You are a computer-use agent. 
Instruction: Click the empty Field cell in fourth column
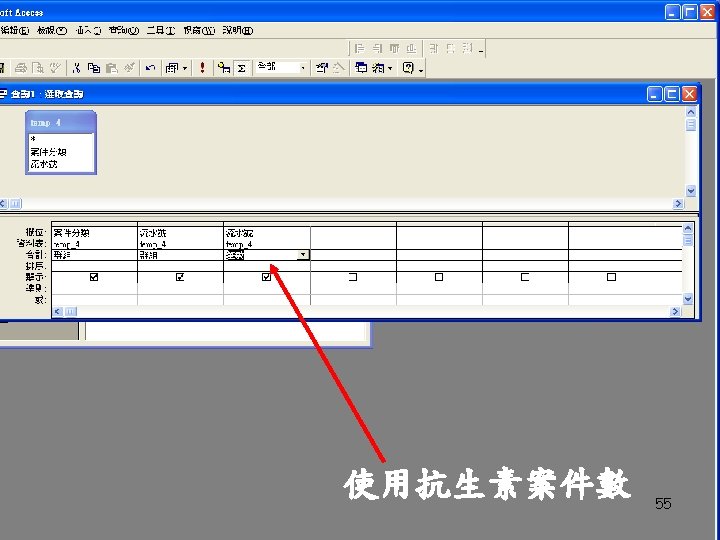click(x=353, y=232)
